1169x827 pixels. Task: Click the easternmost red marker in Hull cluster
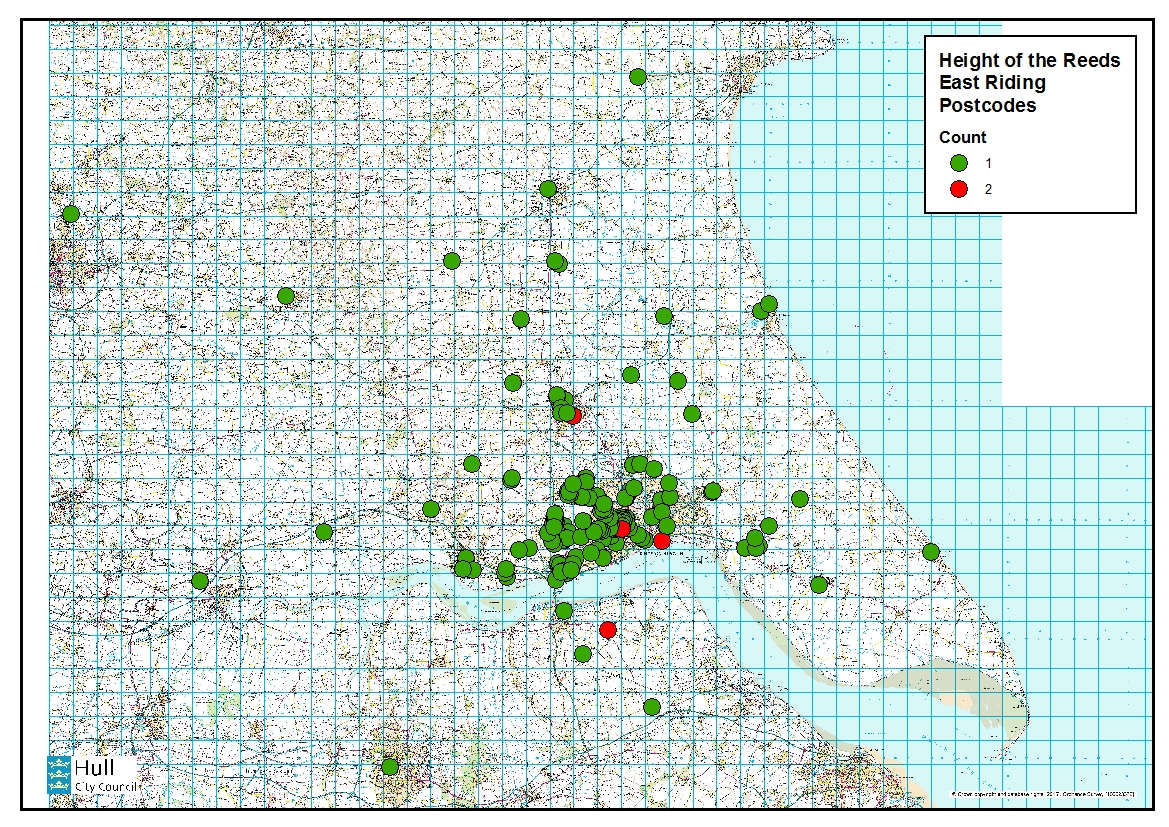661,541
